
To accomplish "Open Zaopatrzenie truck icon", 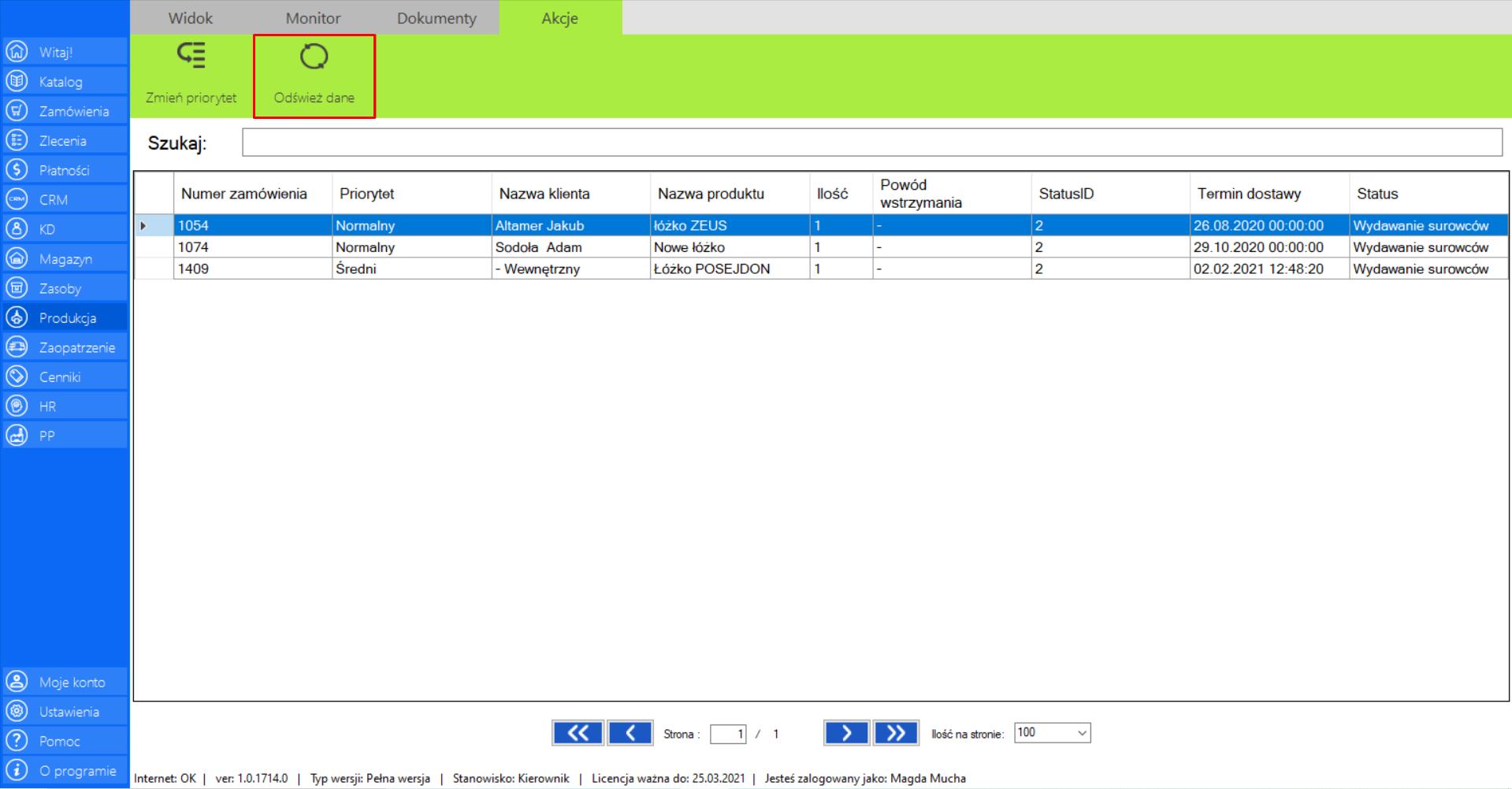I will point(17,347).
